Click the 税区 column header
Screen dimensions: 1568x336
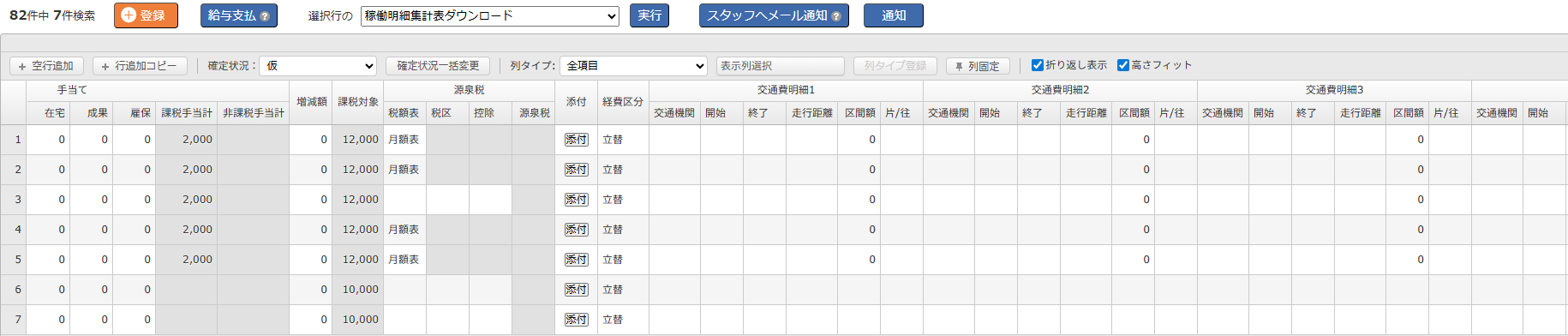click(x=447, y=113)
